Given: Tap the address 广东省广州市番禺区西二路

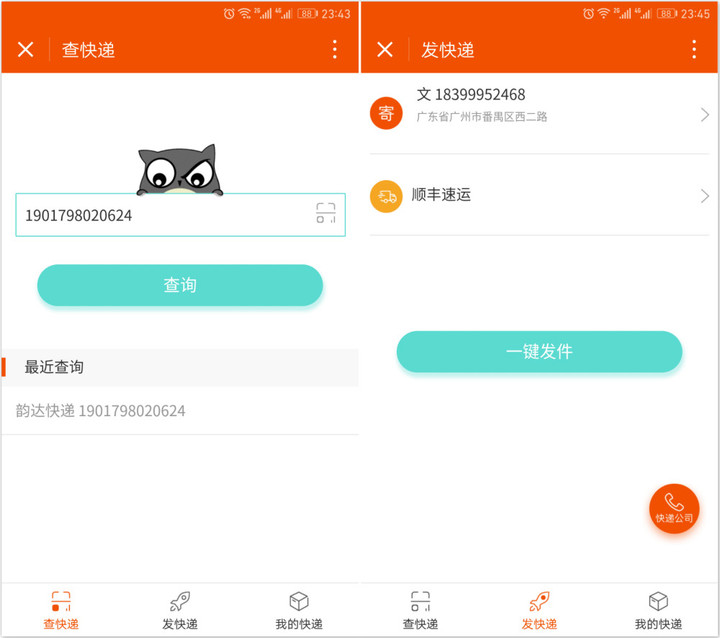Looking at the screenshot, I should [482, 117].
